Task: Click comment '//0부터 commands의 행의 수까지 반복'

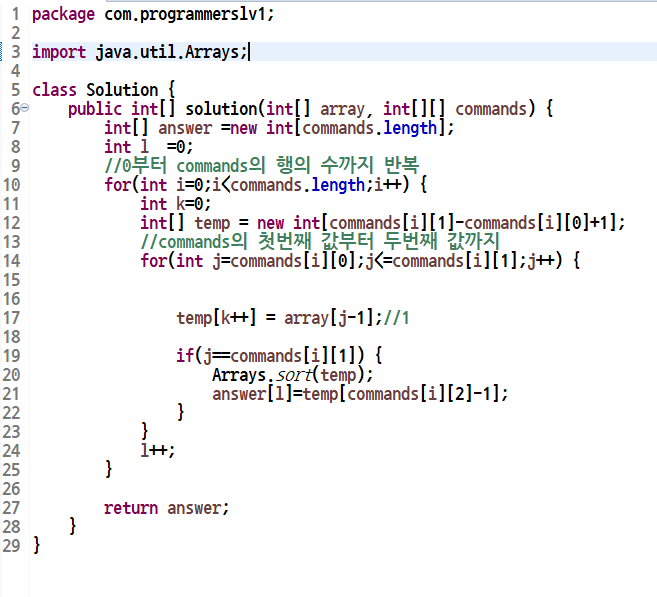Action: tap(262, 165)
